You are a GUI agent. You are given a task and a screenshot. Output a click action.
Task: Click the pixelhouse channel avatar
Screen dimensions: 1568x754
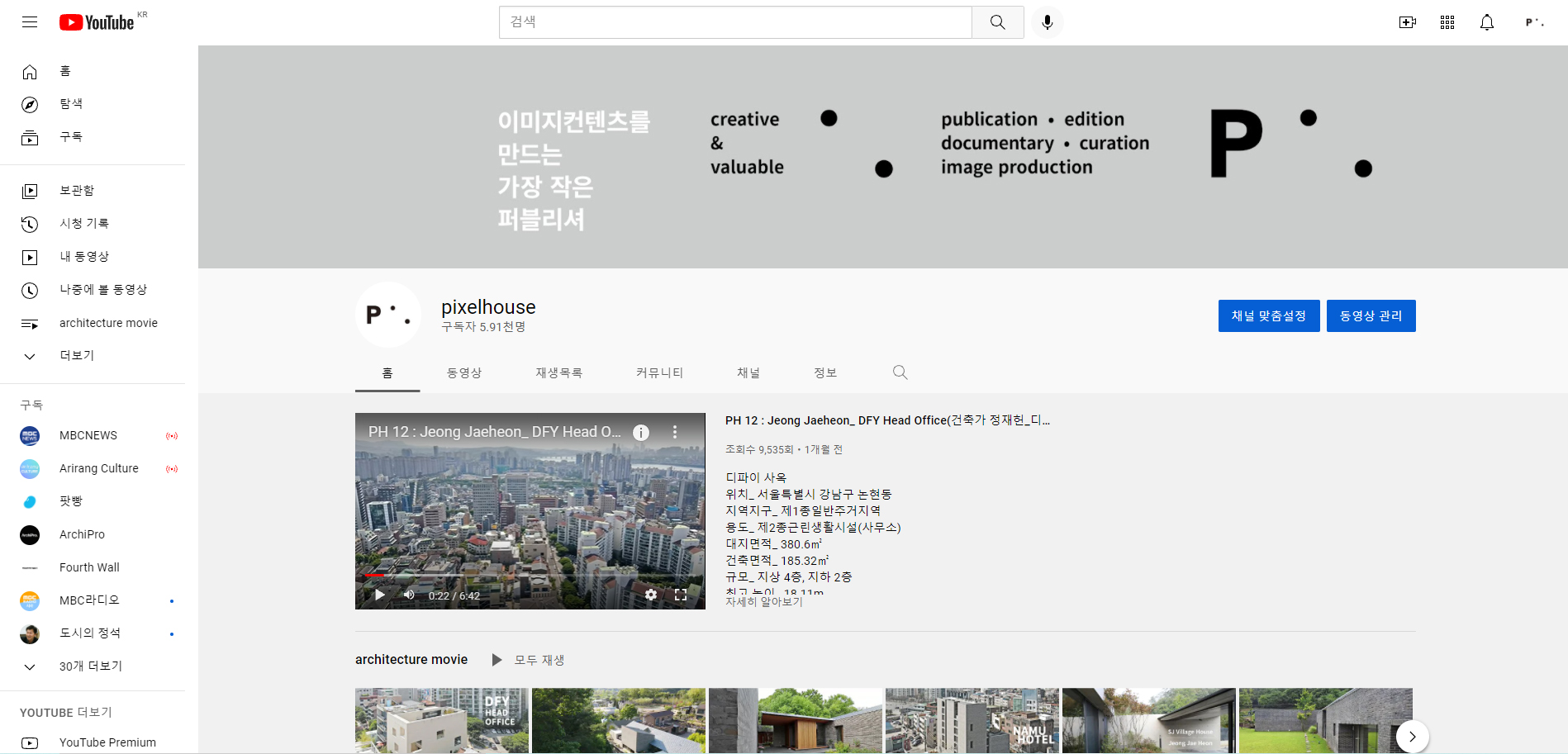388,315
